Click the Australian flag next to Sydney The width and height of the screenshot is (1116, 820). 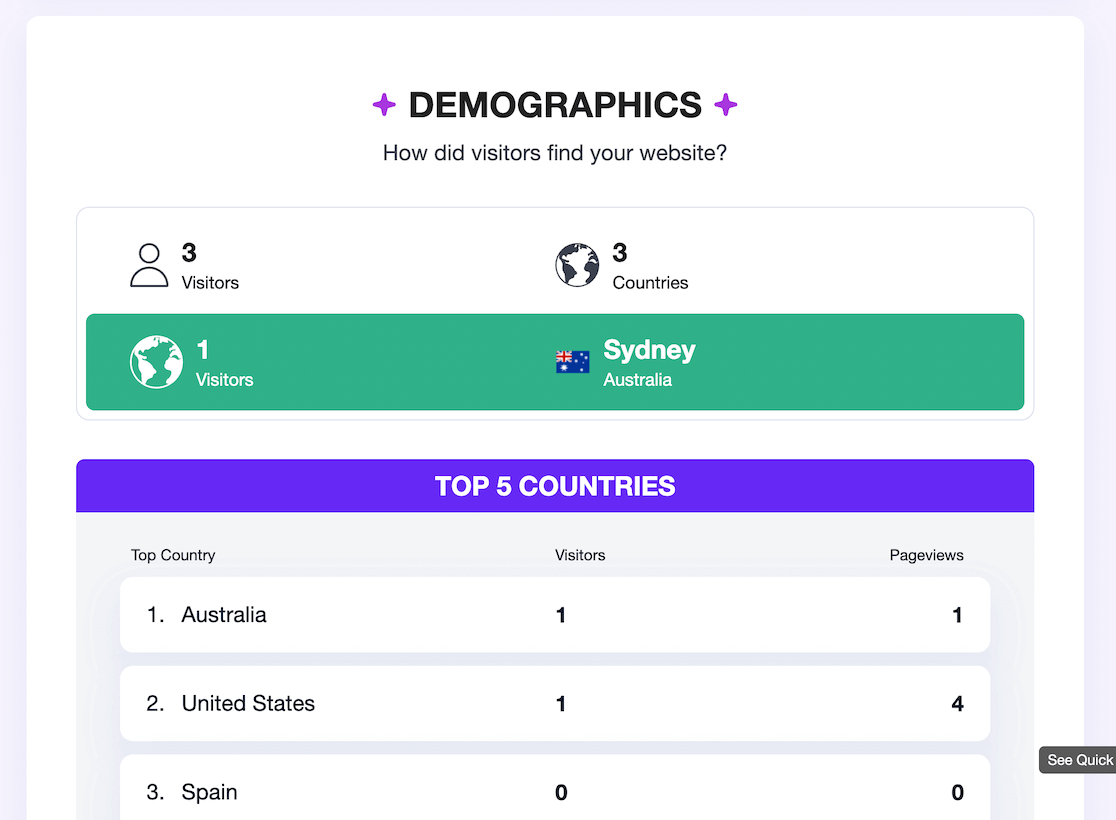[570, 362]
